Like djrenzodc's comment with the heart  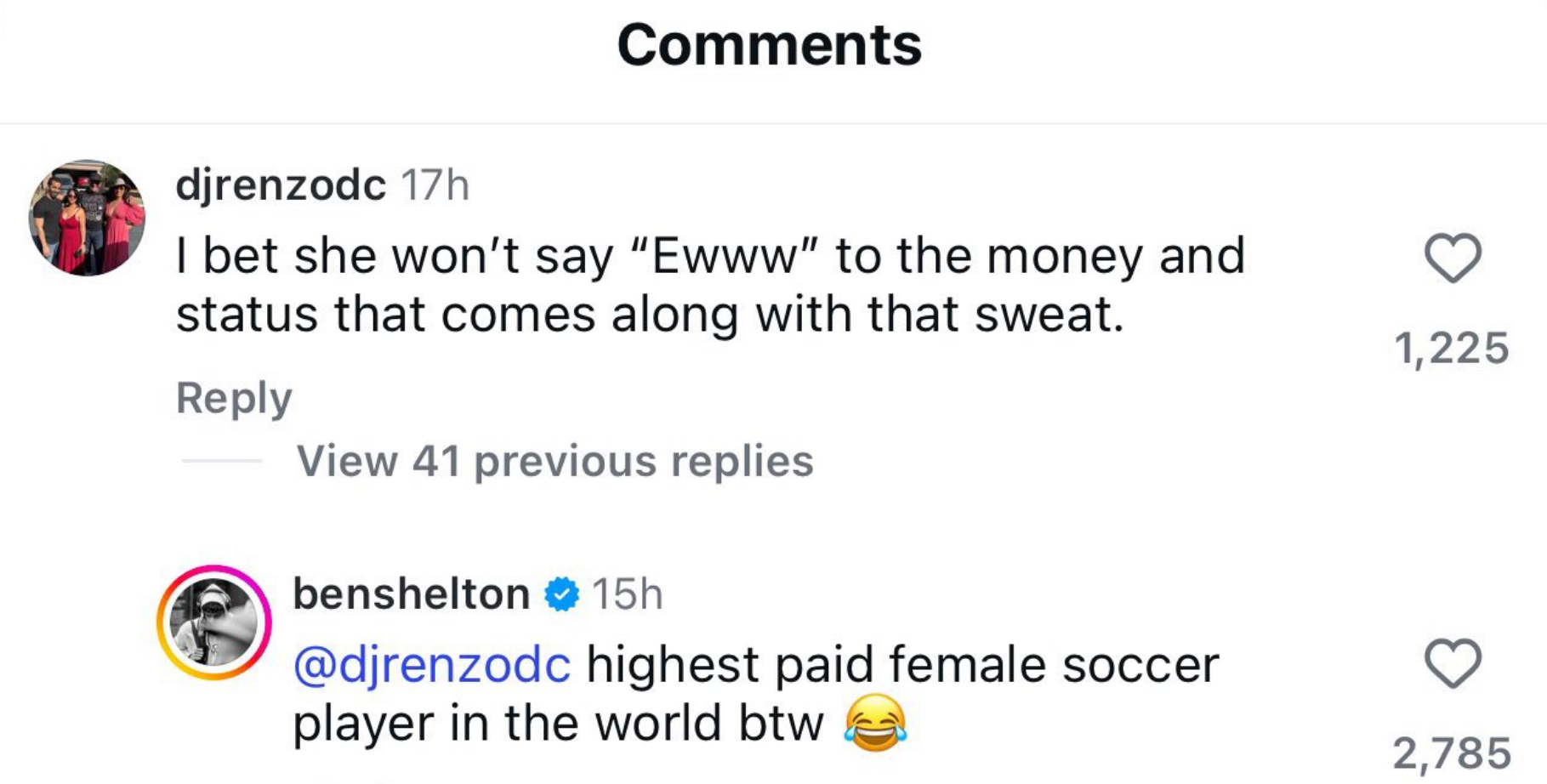pyautogui.click(x=1453, y=258)
